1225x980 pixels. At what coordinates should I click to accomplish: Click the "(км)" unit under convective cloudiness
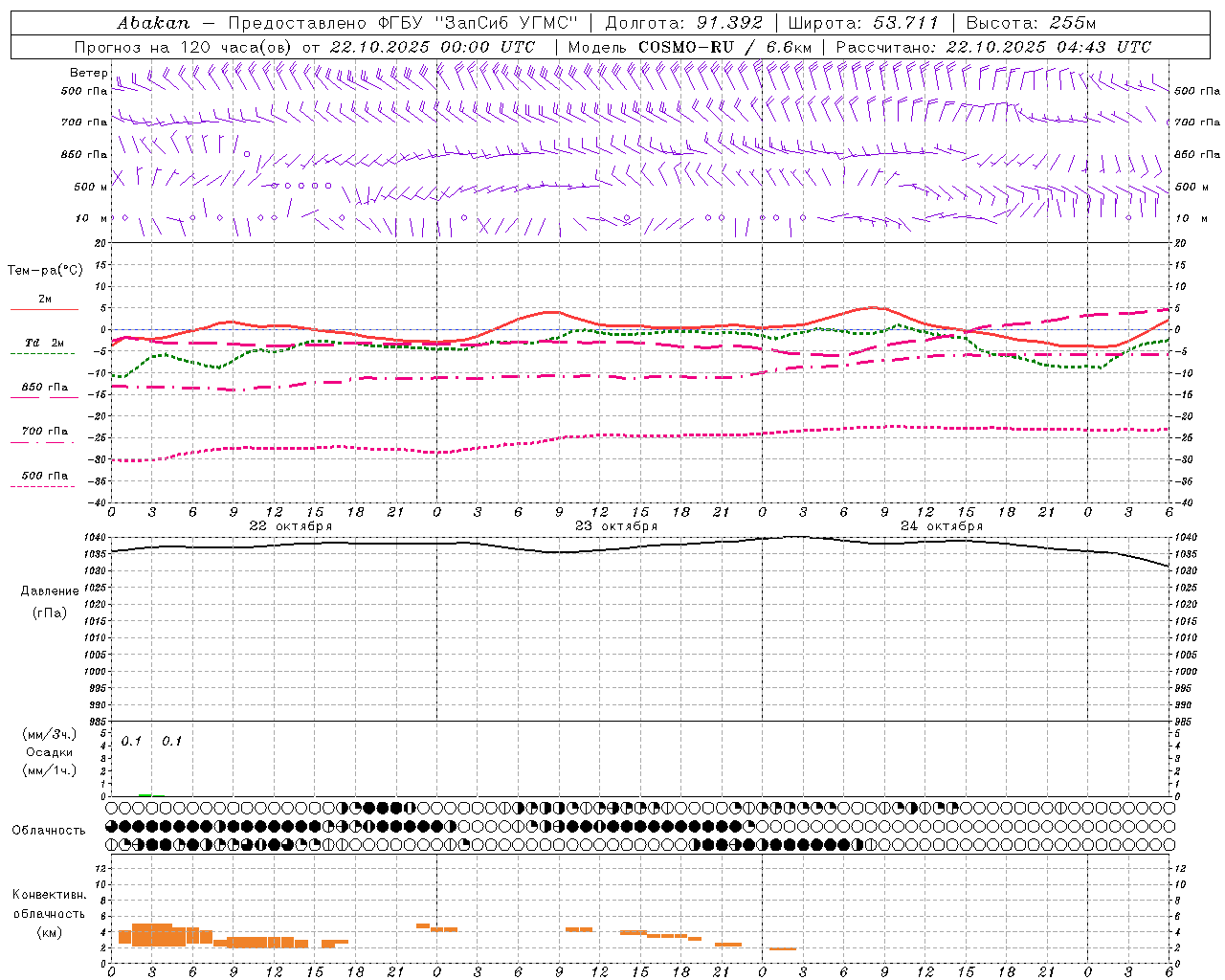49,932
